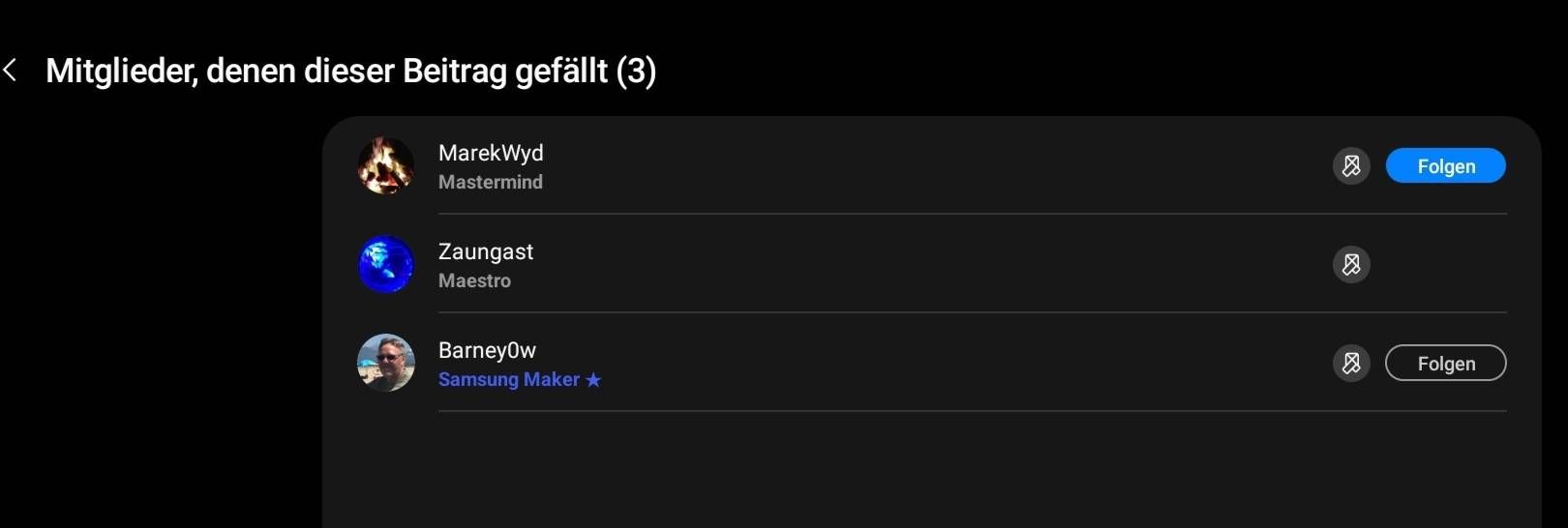
Task: Open MarekWyd's campfire avatar
Action: (x=386, y=165)
